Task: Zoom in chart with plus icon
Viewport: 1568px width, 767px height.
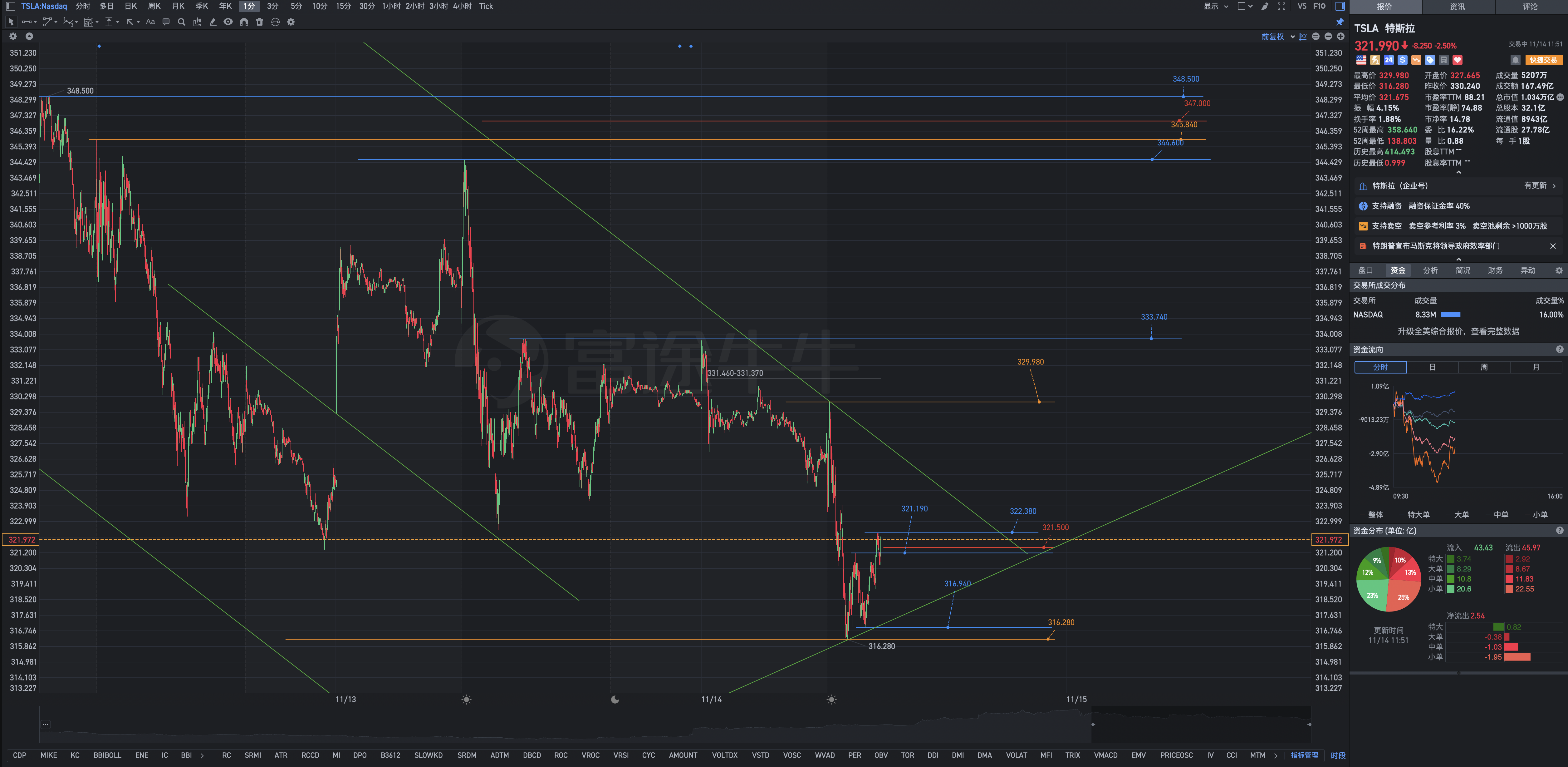Action: point(1340,37)
